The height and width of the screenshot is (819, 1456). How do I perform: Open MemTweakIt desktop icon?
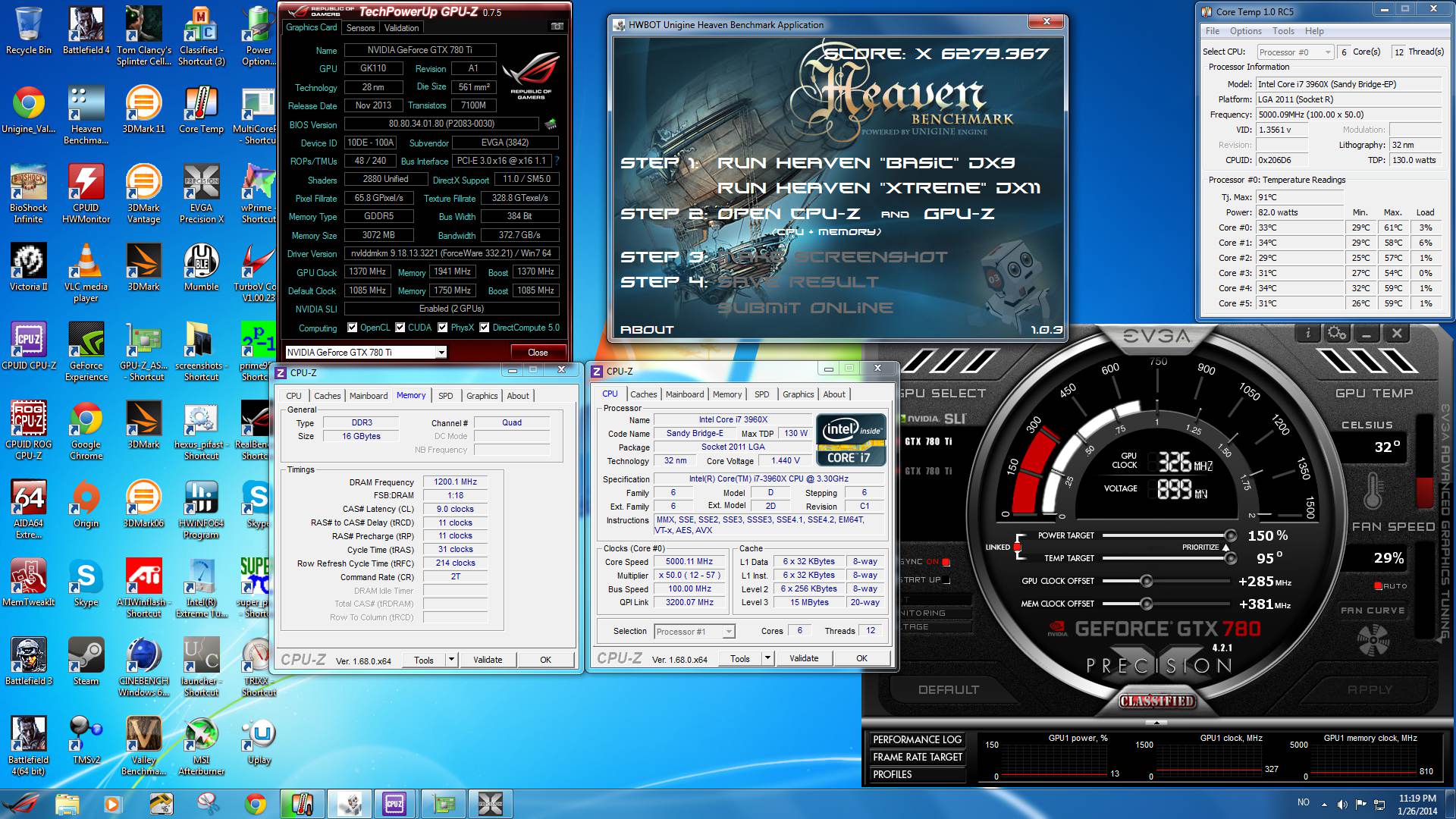point(29,584)
